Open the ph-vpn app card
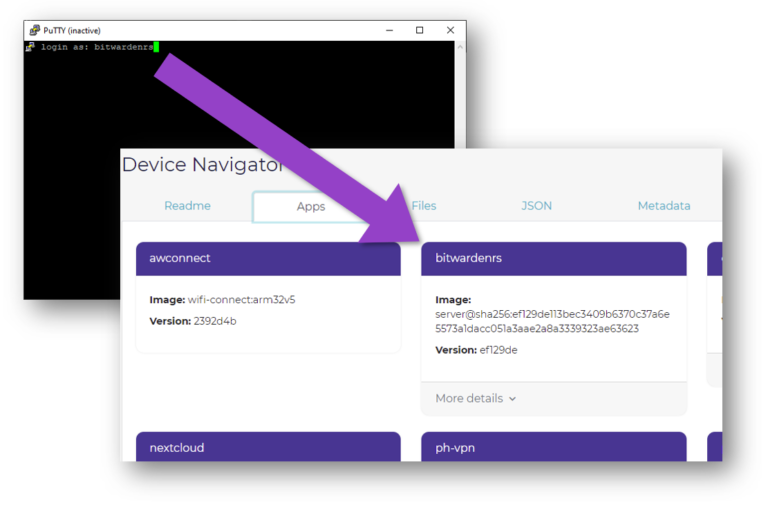 point(554,446)
